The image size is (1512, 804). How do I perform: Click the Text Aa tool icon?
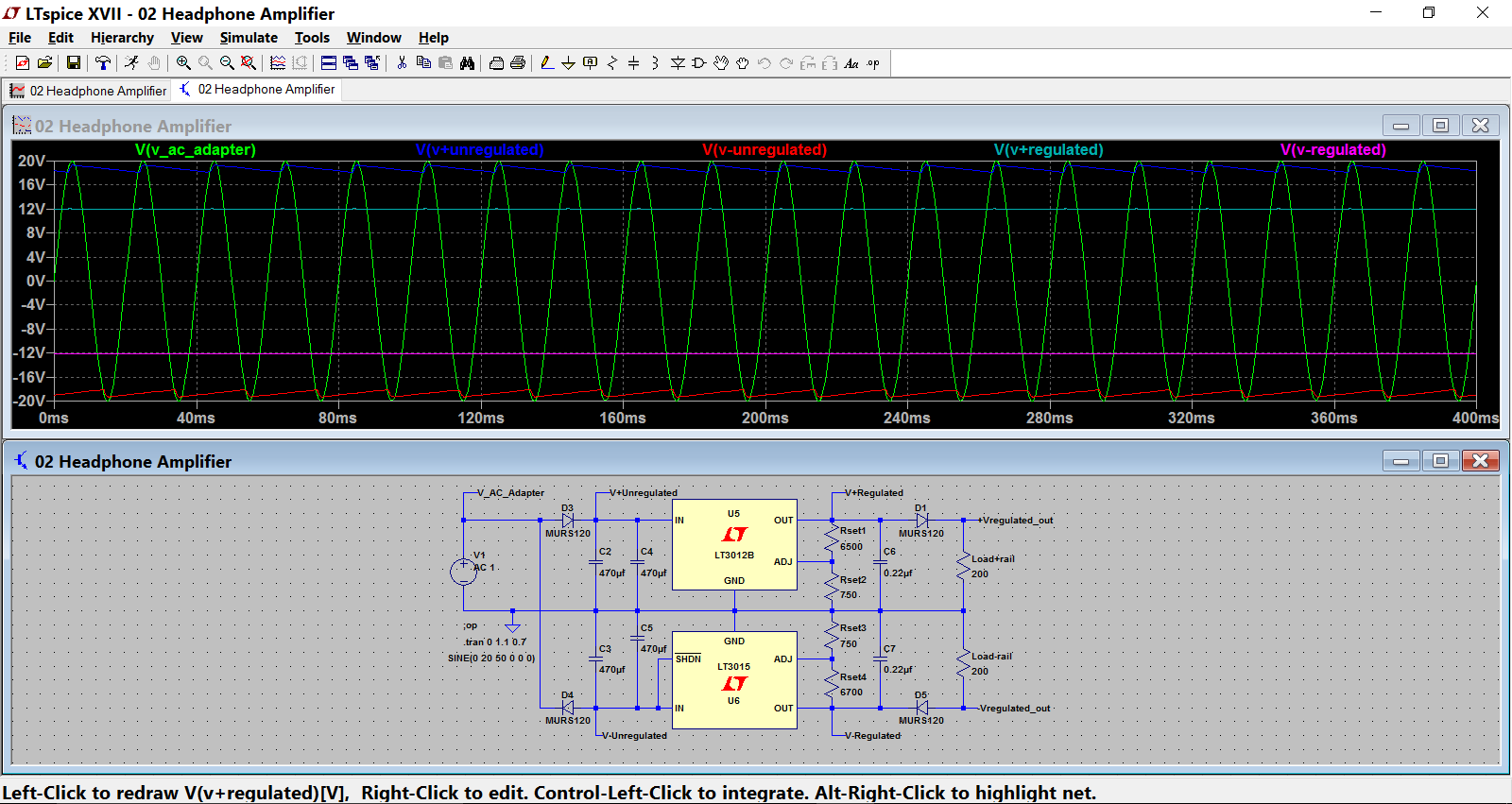pos(851,63)
